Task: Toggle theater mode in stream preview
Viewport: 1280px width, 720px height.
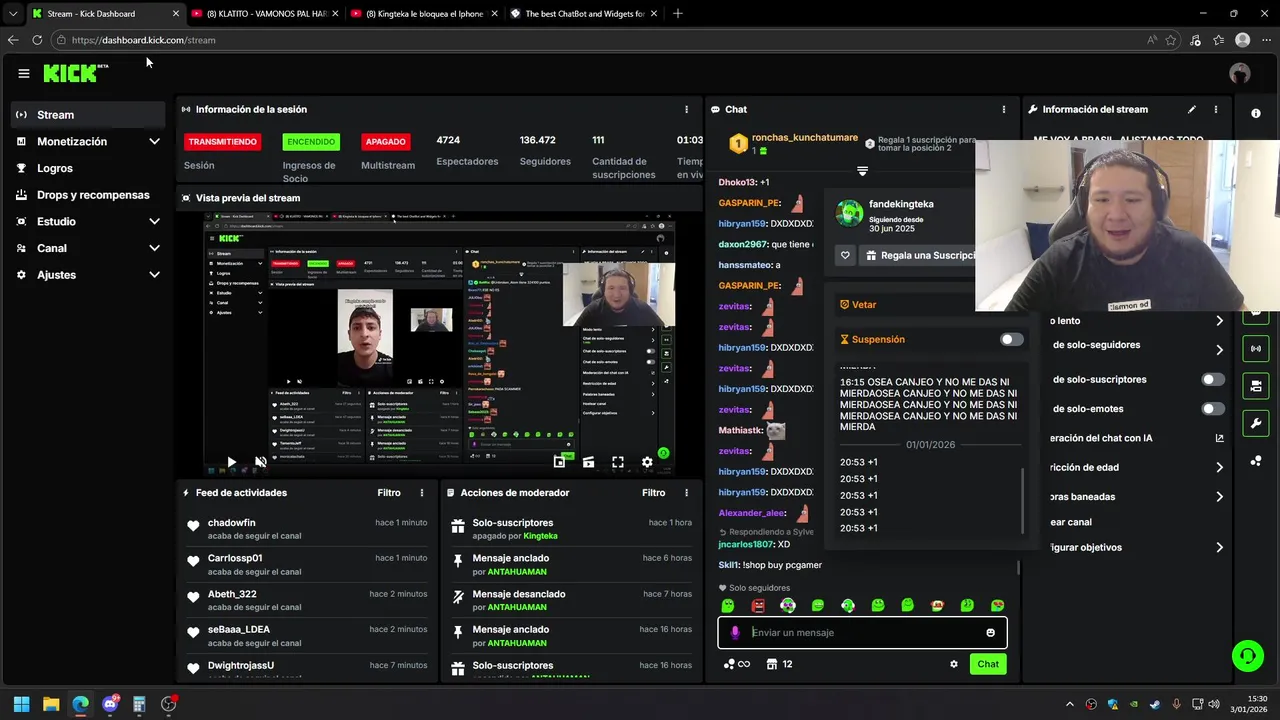Action: point(589,462)
